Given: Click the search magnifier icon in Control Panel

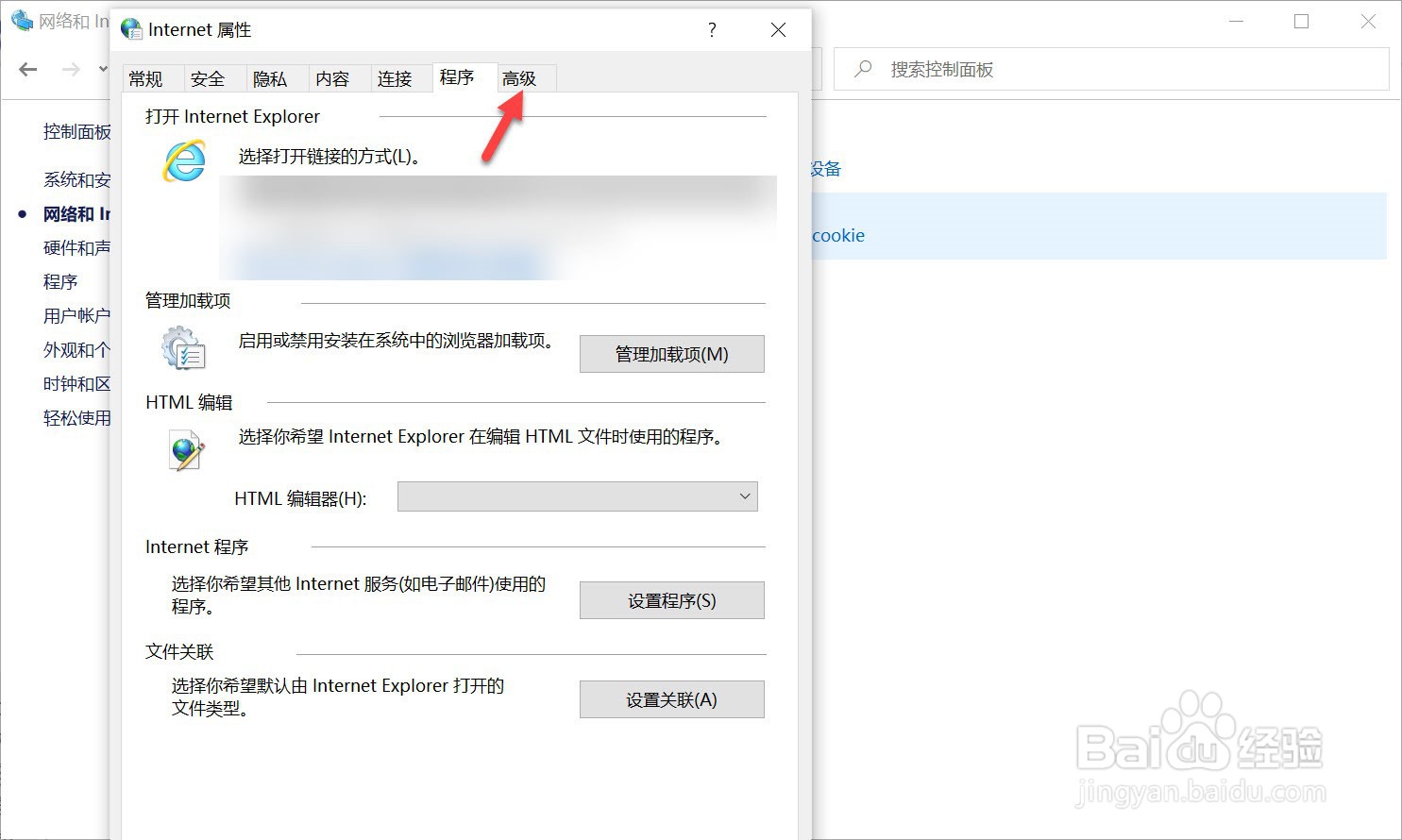Looking at the screenshot, I should (x=863, y=69).
